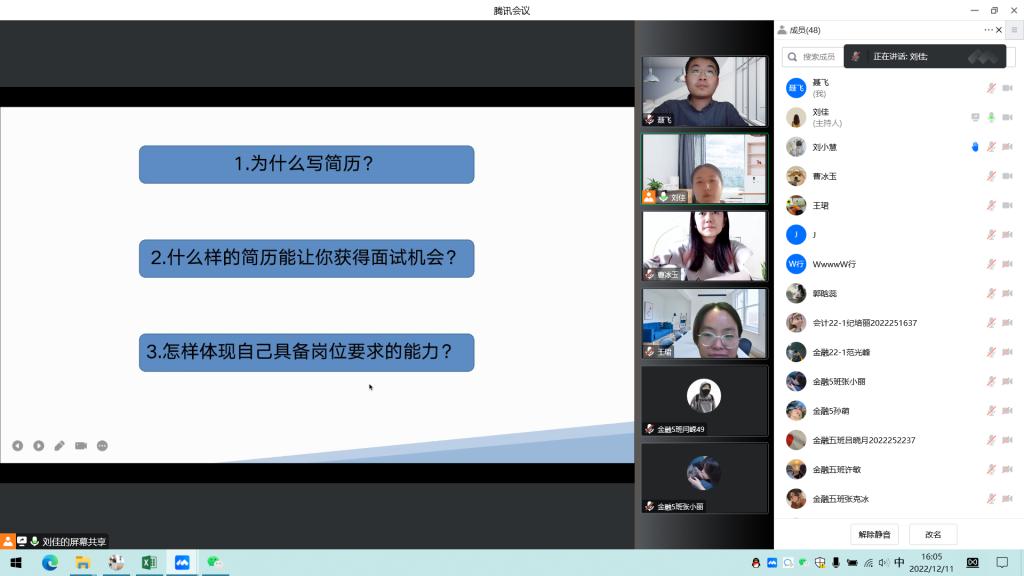Click the raised hand icon in 刘小慧's row
This screenshot has height=576, width=1024.
(975, 146)
